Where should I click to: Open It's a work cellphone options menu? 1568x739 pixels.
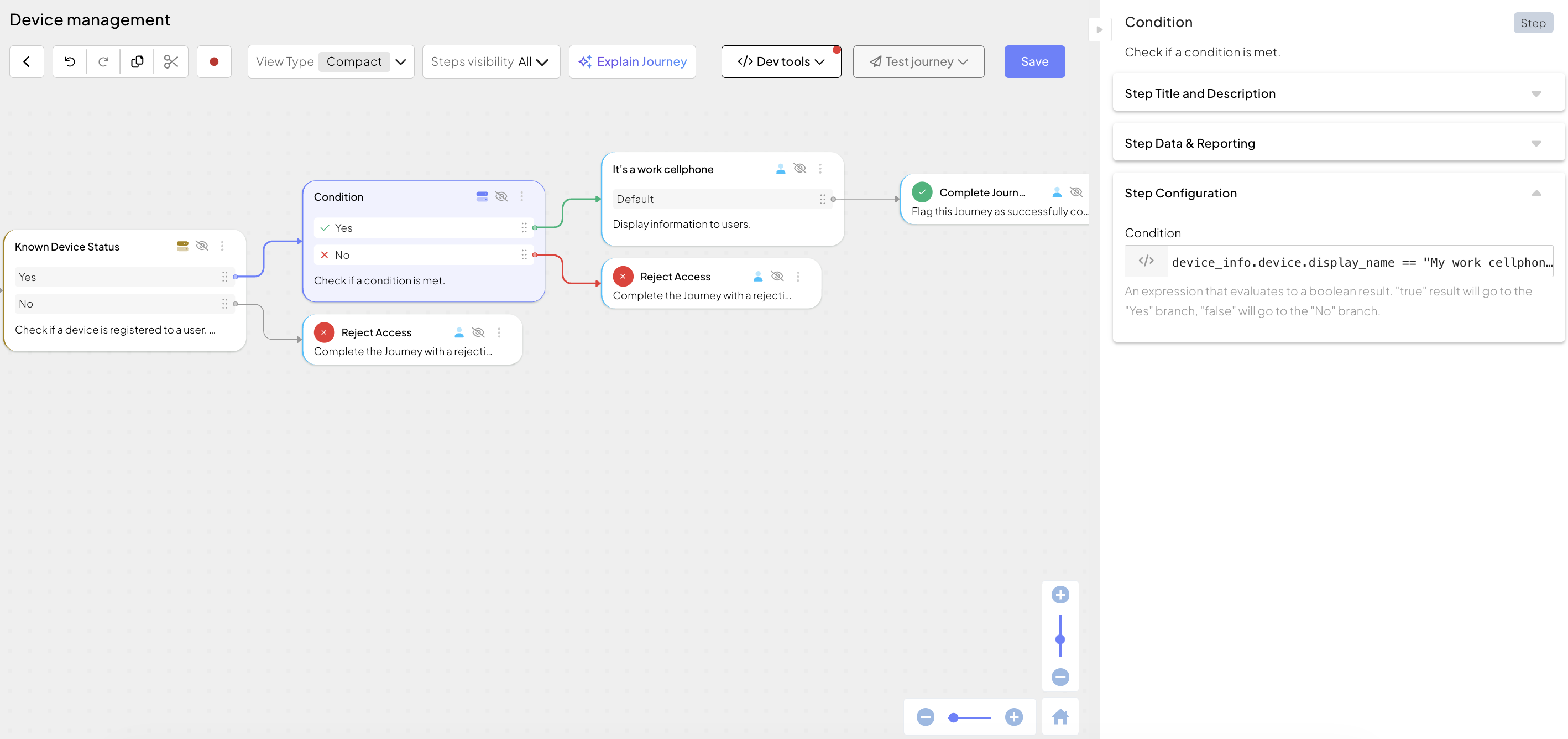pos(820,169)
